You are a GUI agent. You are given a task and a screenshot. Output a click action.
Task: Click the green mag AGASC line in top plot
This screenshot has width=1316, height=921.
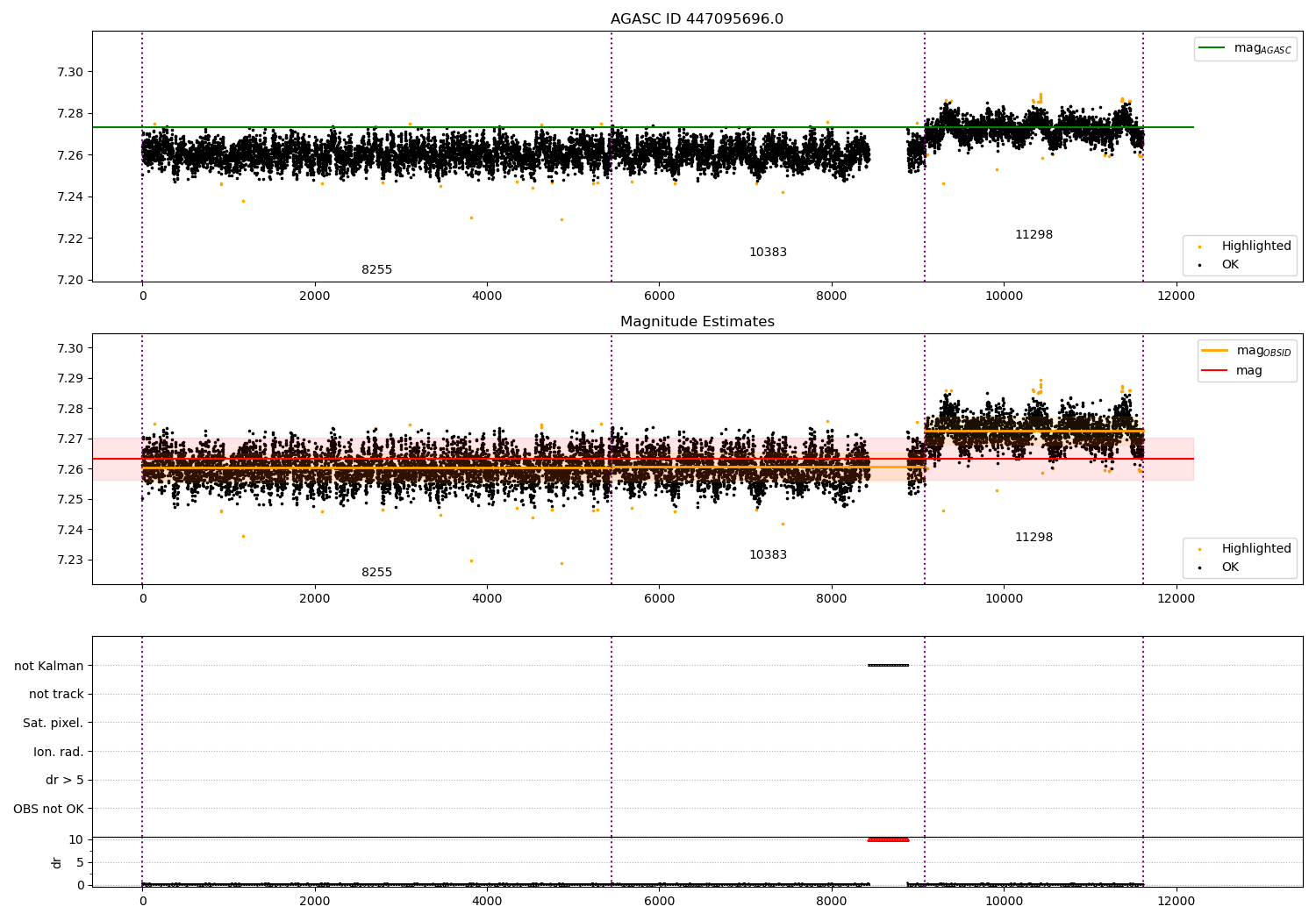click(643, 127)
